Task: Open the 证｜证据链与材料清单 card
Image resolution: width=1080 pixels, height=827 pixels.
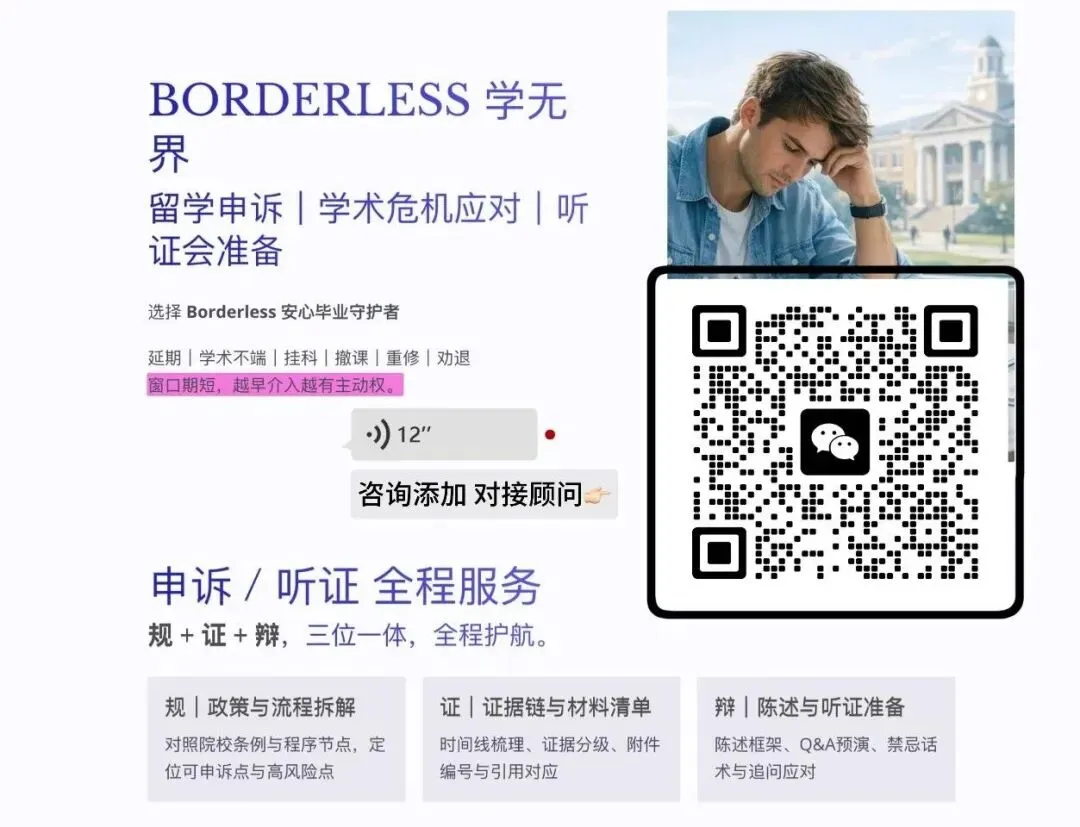Action: 551,739
